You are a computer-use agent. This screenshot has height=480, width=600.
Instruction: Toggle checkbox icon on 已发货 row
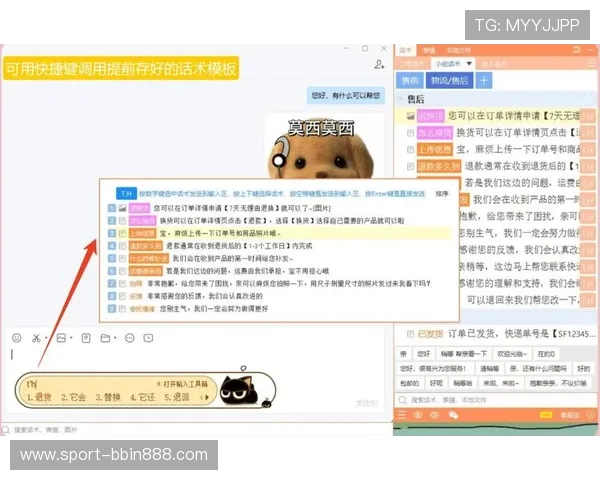(x=410, y=334)
